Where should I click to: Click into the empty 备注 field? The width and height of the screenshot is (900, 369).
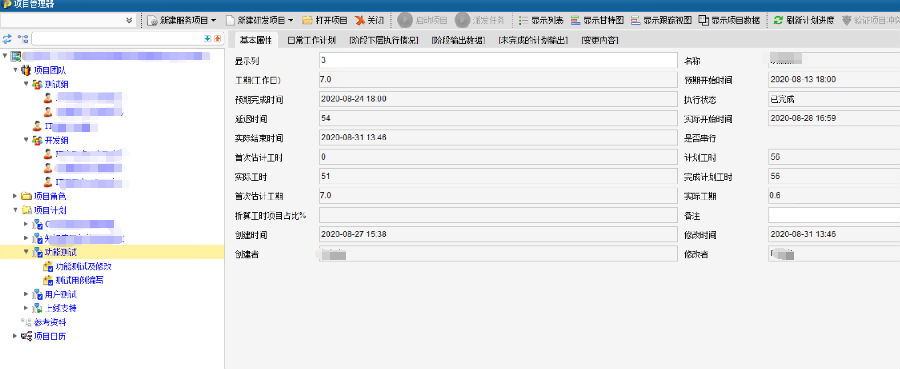[834, 215]
